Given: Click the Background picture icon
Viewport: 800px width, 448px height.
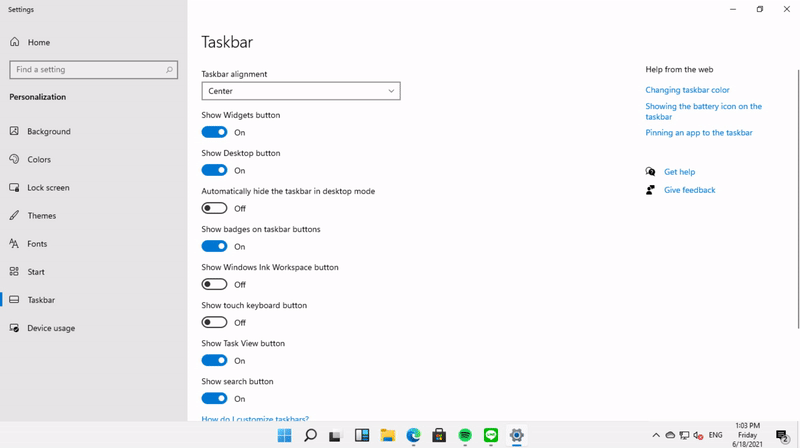Looking at the screenshot, I should 14,131.
